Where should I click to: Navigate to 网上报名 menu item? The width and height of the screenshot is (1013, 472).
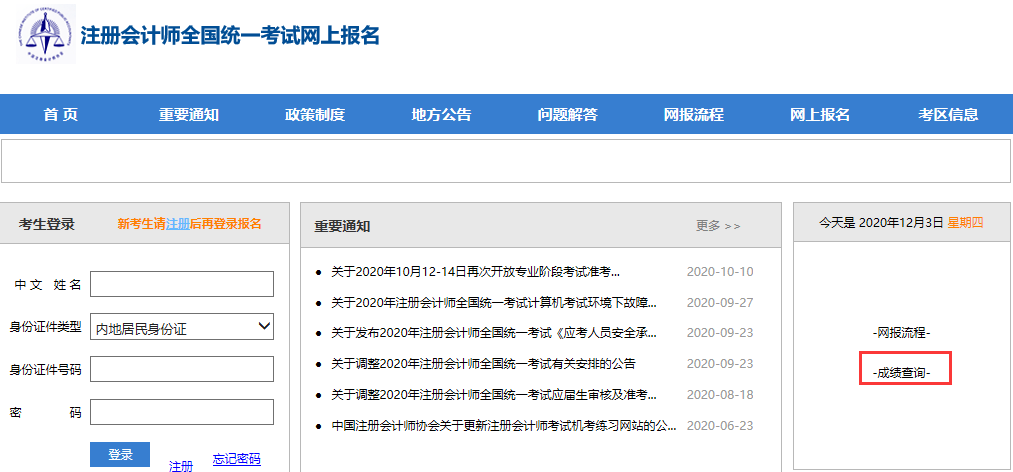[x=820, y=114]
